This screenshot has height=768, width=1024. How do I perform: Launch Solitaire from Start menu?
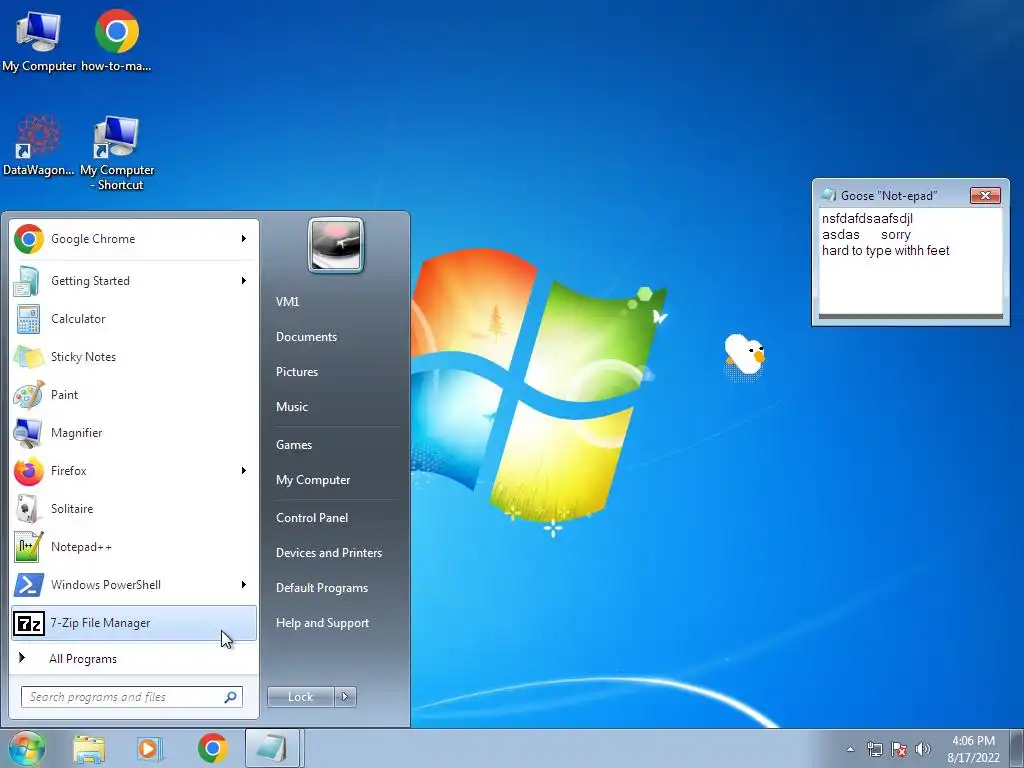(x=134, y=509)
